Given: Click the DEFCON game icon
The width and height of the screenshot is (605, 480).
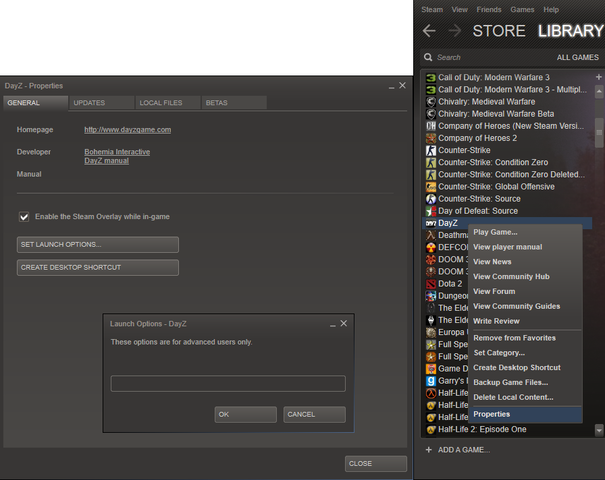Looking at the screenshot, I should pyautogui.click(x=431, y=247).
